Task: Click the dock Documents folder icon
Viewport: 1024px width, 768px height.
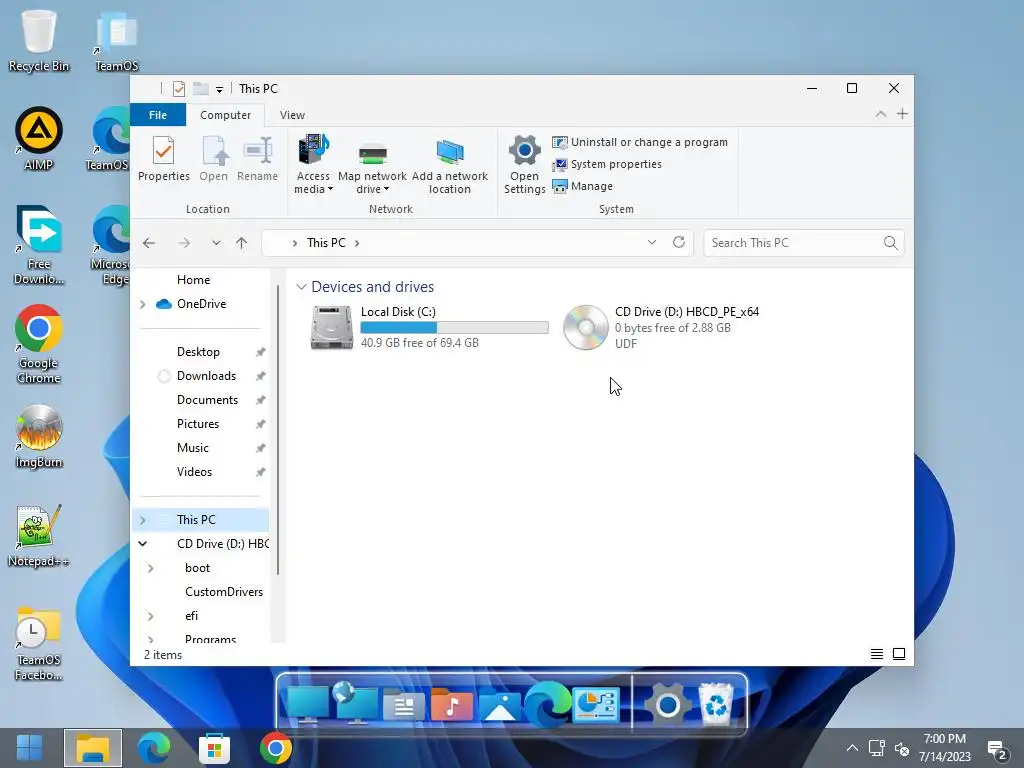Action: click(x=403, y=705)
